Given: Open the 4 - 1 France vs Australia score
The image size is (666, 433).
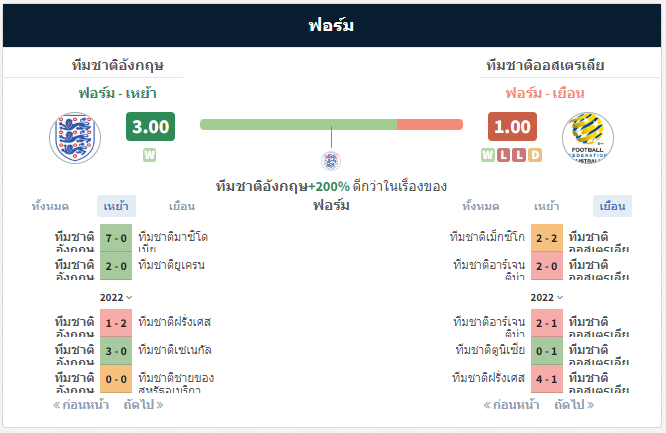Looking at the screenshot, I should coord(547,379).
